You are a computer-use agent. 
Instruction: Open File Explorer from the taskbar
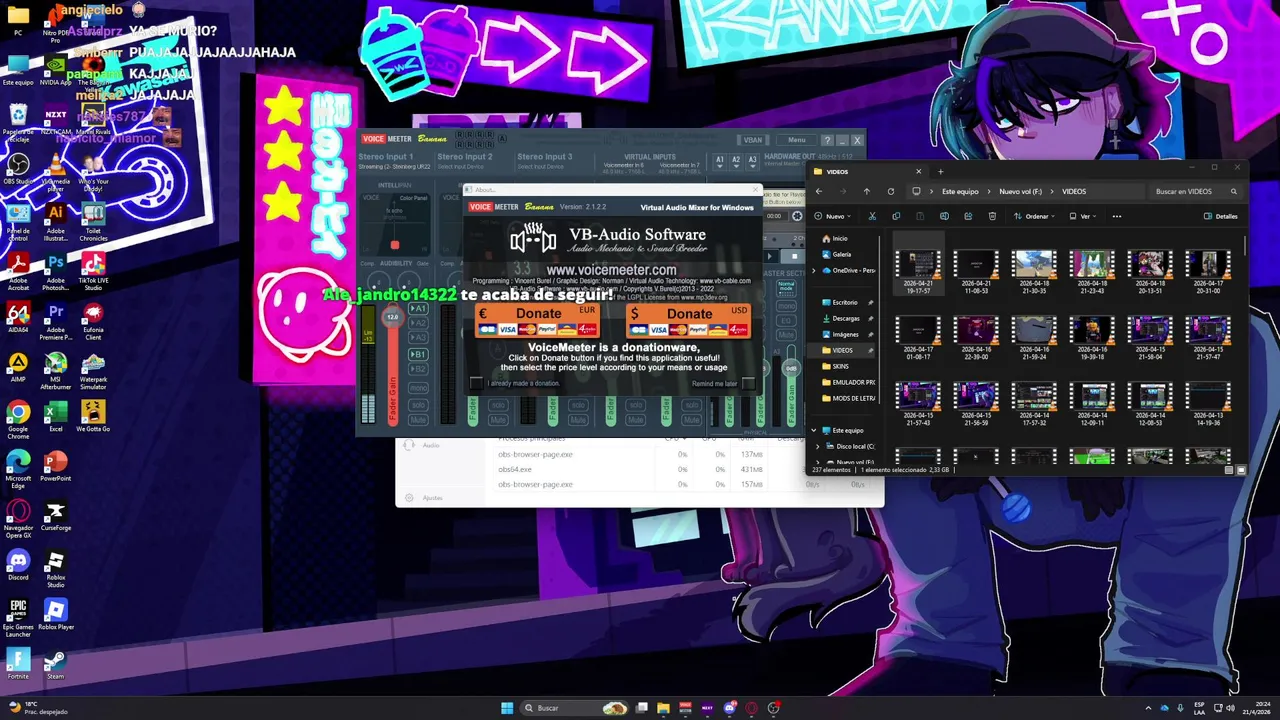pos(663,708)
